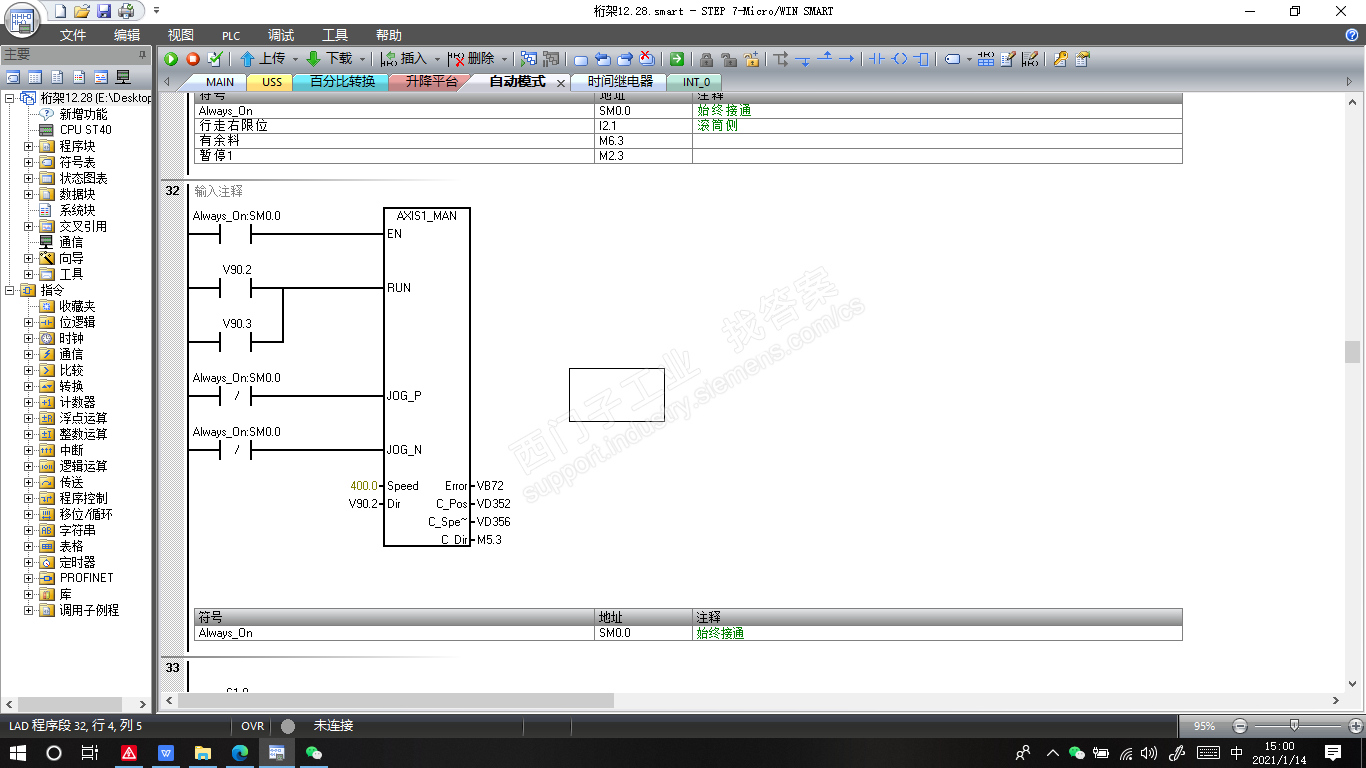The image size is (1366, 768).
Task: Expand the 状态图表 tree node
Action: coord(29,178)
